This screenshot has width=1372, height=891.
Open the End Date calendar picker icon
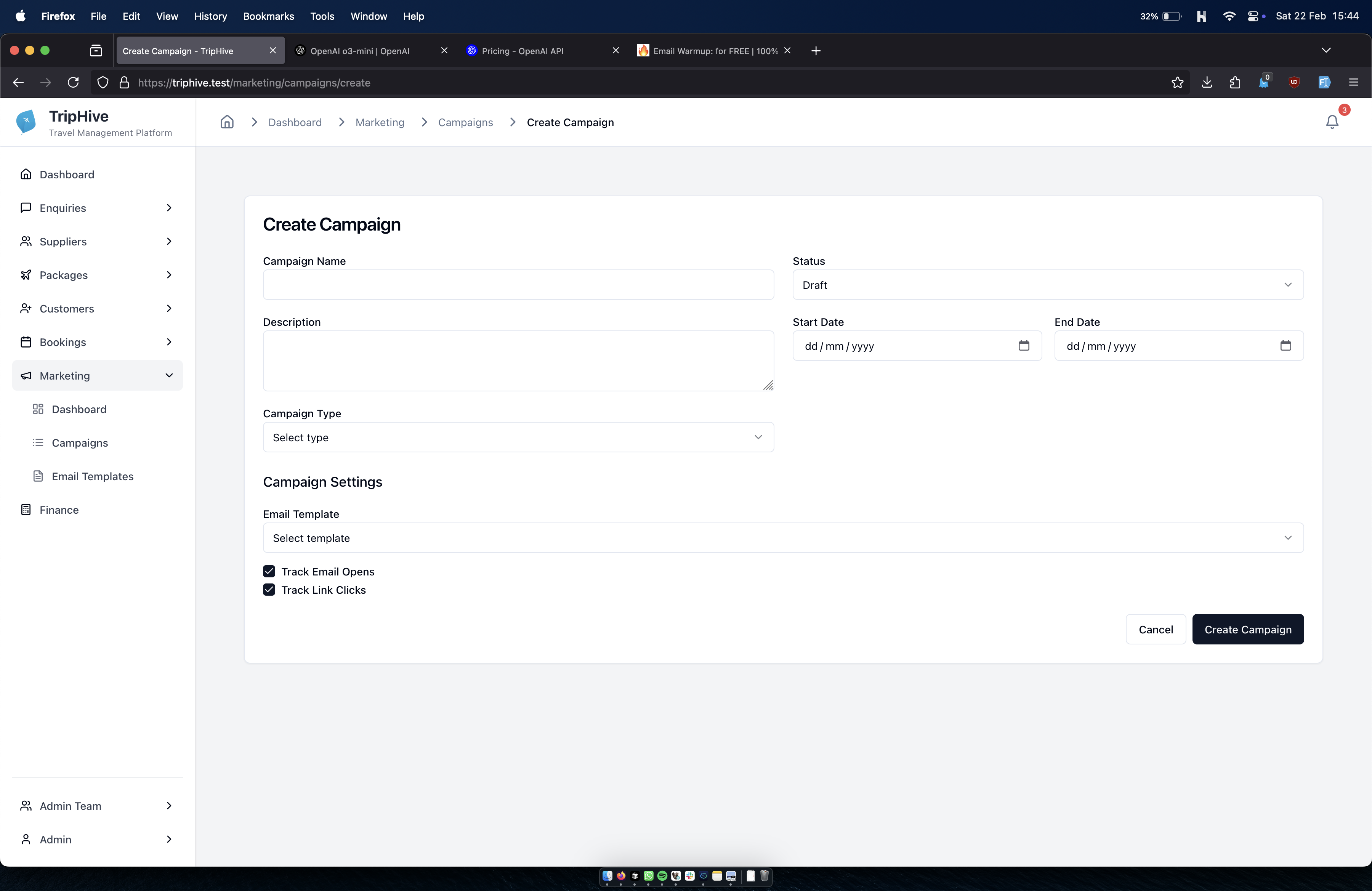[1285, 346]
